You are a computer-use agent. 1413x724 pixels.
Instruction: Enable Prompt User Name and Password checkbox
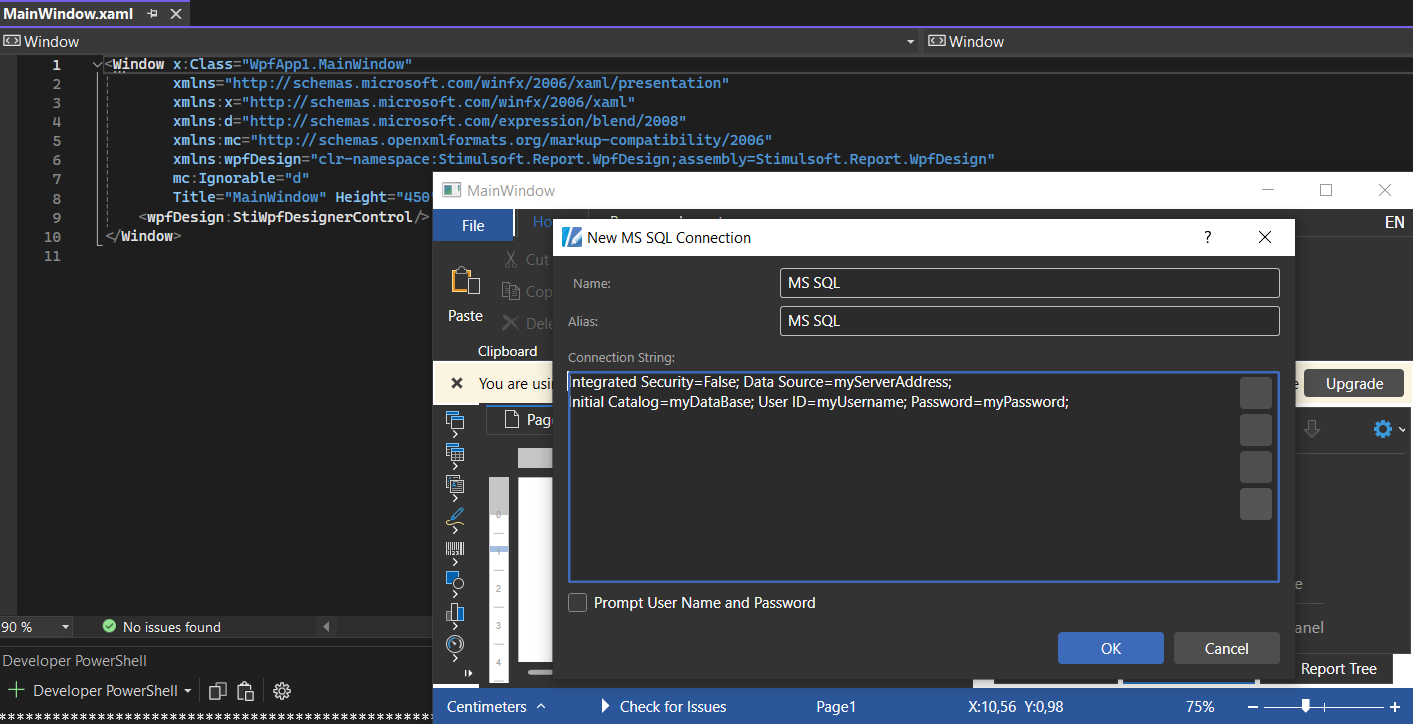(x=577, y=603)
